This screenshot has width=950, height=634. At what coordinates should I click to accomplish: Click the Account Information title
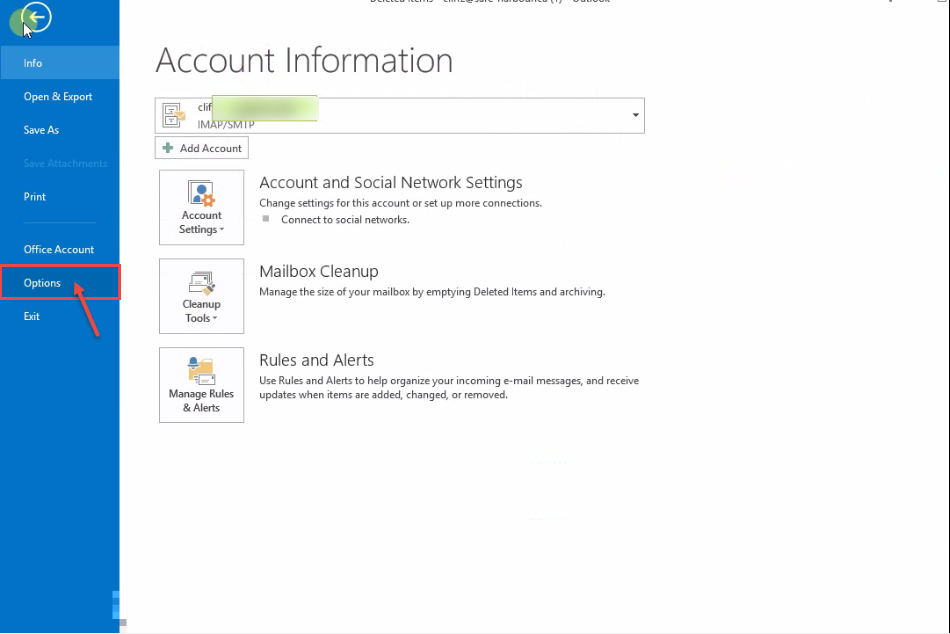[304, 60]
